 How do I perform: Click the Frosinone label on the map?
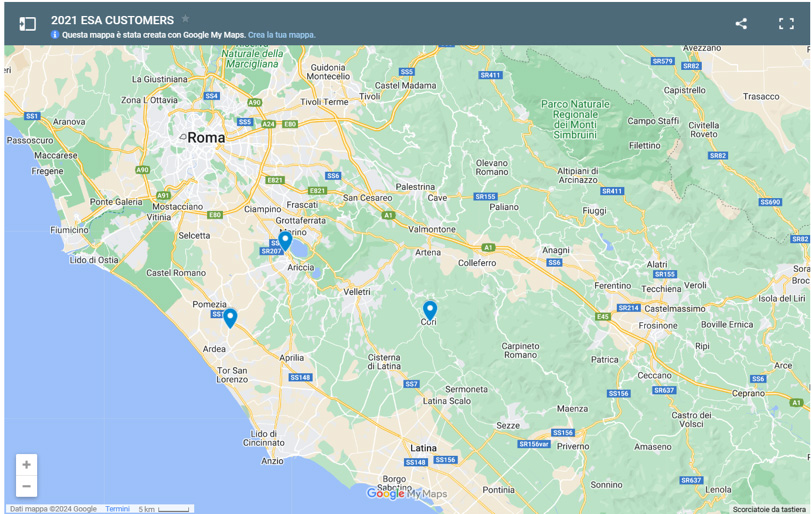(658, 325)
